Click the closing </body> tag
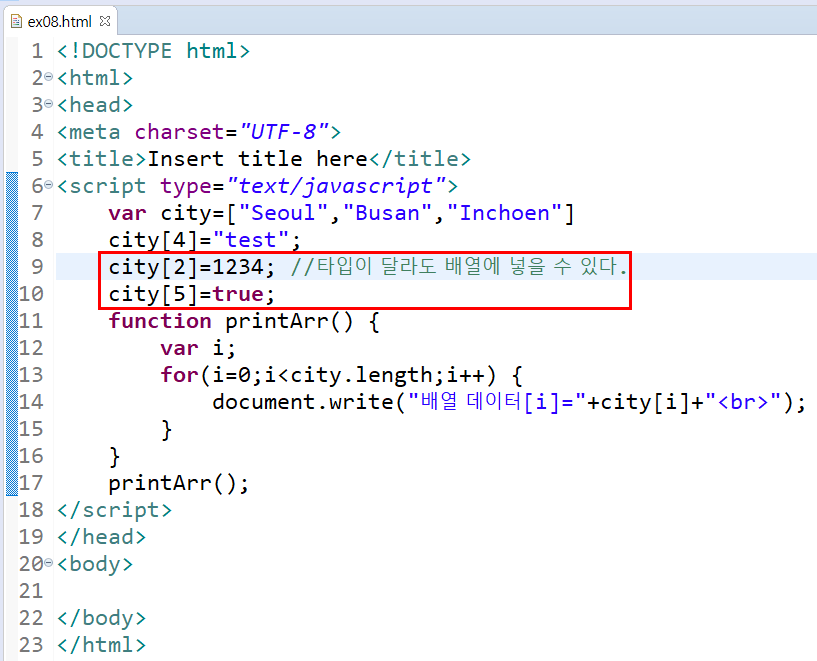The width and height of the screenshot is (817, 661). (x=102, y=618)
